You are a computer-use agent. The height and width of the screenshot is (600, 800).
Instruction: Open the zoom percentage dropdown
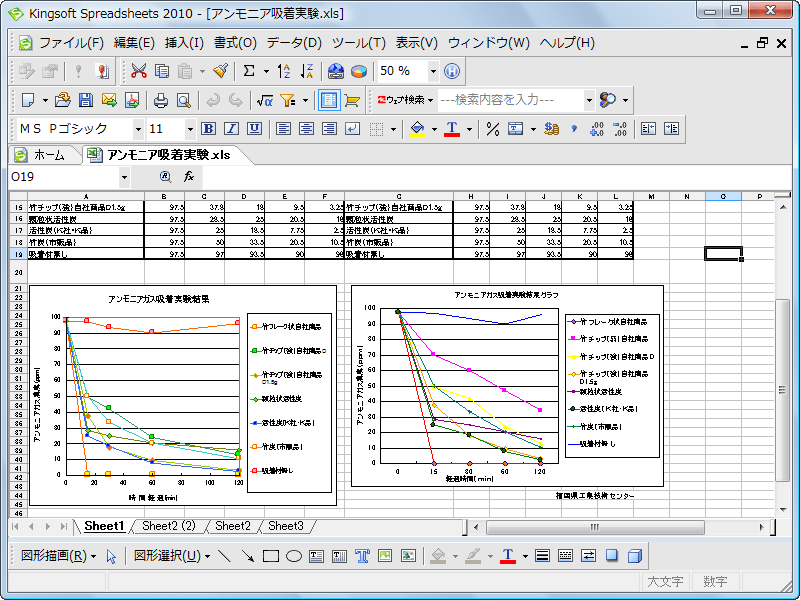pos(433,71)
